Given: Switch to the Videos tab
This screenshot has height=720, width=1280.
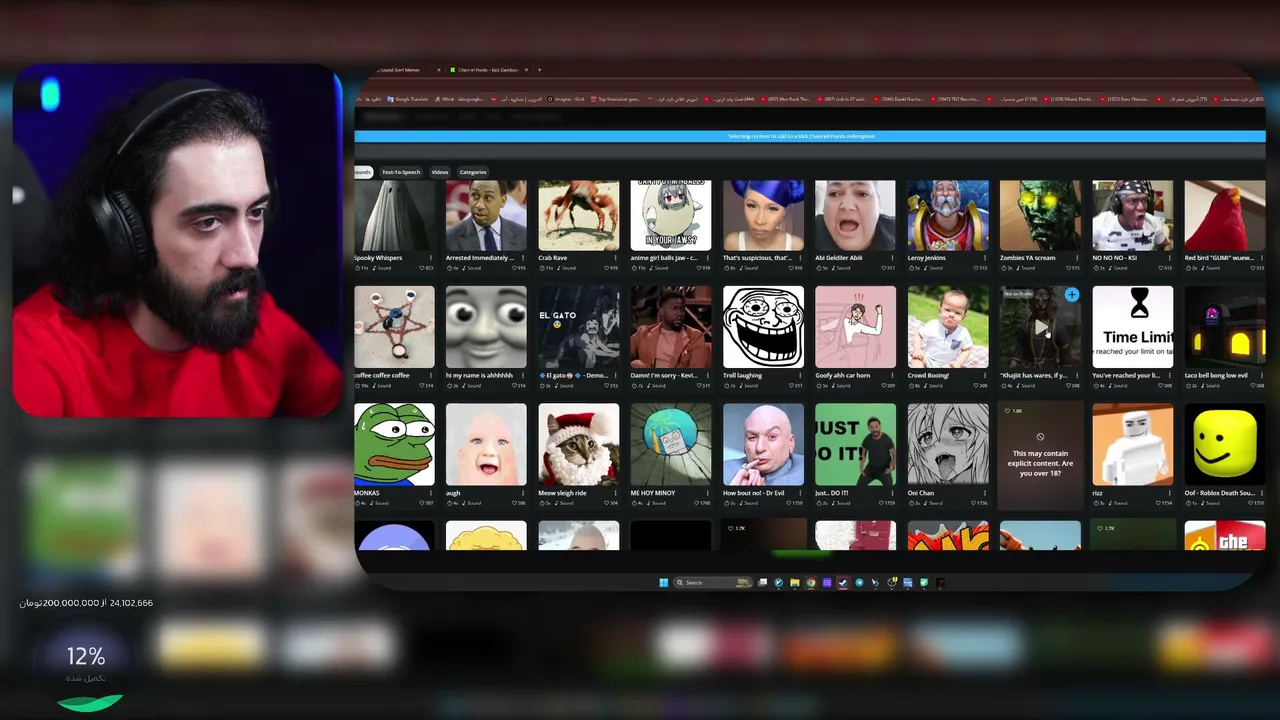Looking at the screenshot, I should click(440, 172).
